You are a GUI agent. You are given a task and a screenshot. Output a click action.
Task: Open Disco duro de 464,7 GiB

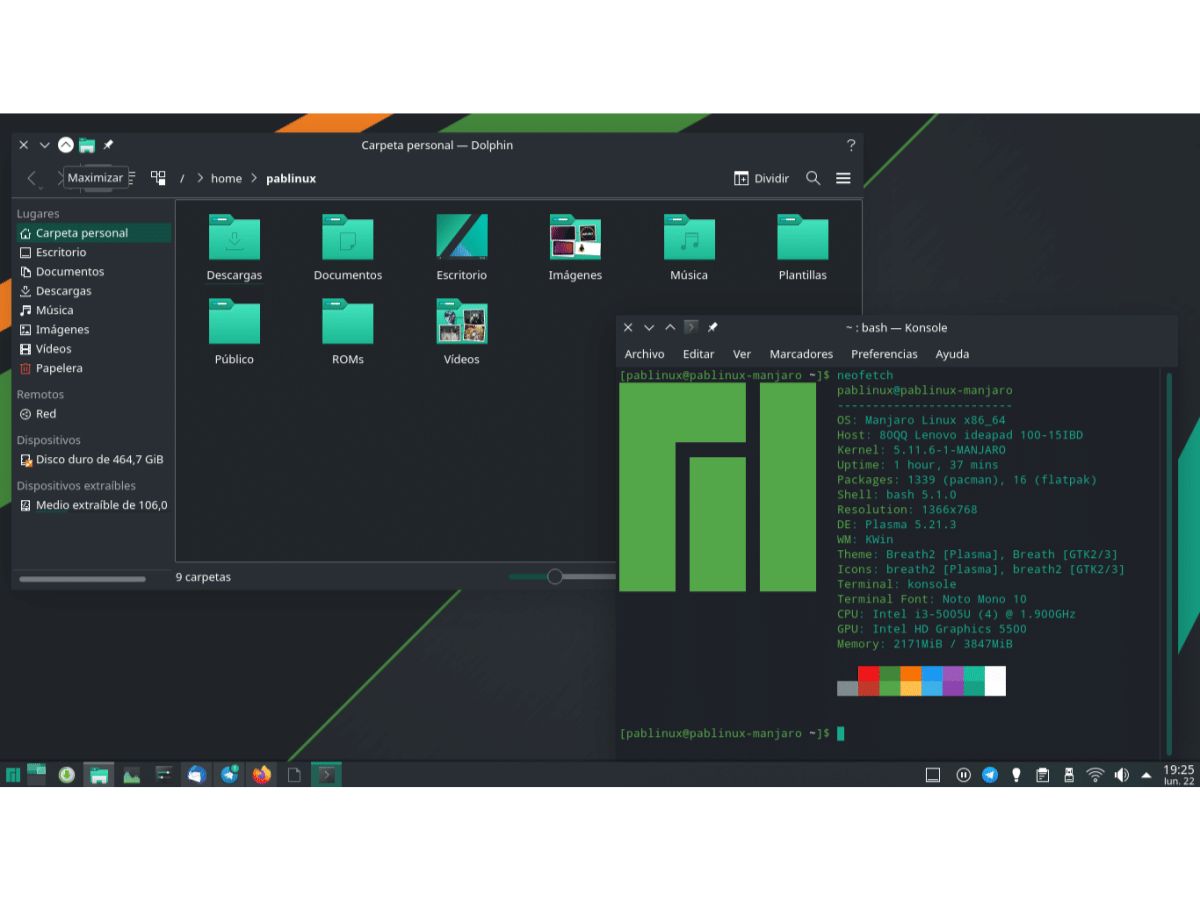pyautogui.click(x=93, y=460)
